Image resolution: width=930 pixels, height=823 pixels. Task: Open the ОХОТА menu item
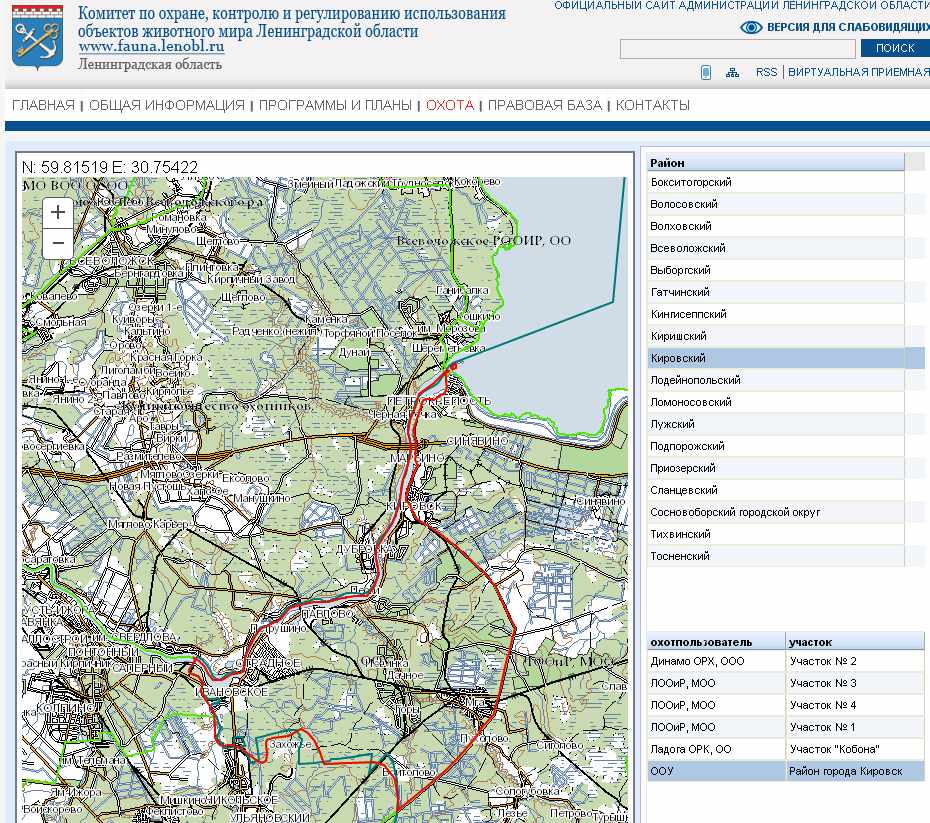[449, 105]
